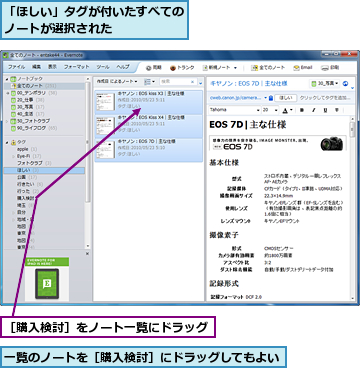The width and height of the screenshot is (360, 368).
Task: Open the font color picker
Action: pyautogui.click(x=286, y=110)
